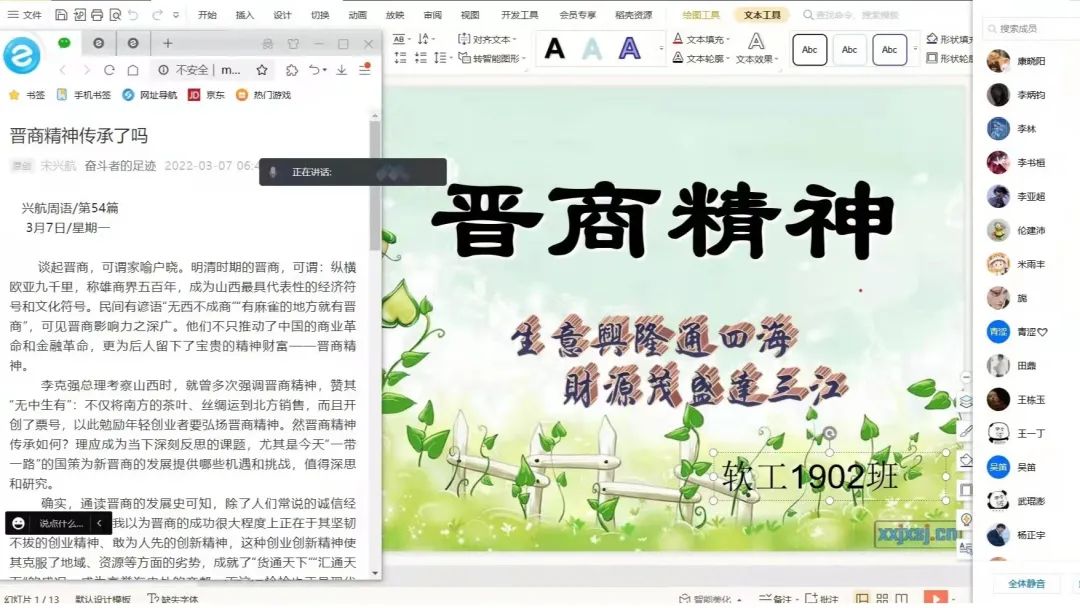Collapse the 说点什么 chat bar arrow
This screenshot has width=1080, height=608.
click(99, 523)
